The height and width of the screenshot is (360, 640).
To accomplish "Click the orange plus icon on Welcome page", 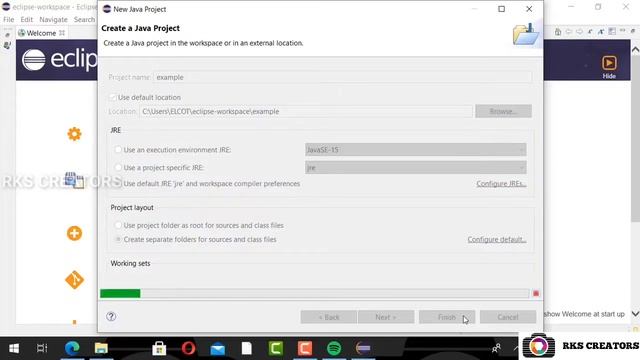I will point(74,233).
